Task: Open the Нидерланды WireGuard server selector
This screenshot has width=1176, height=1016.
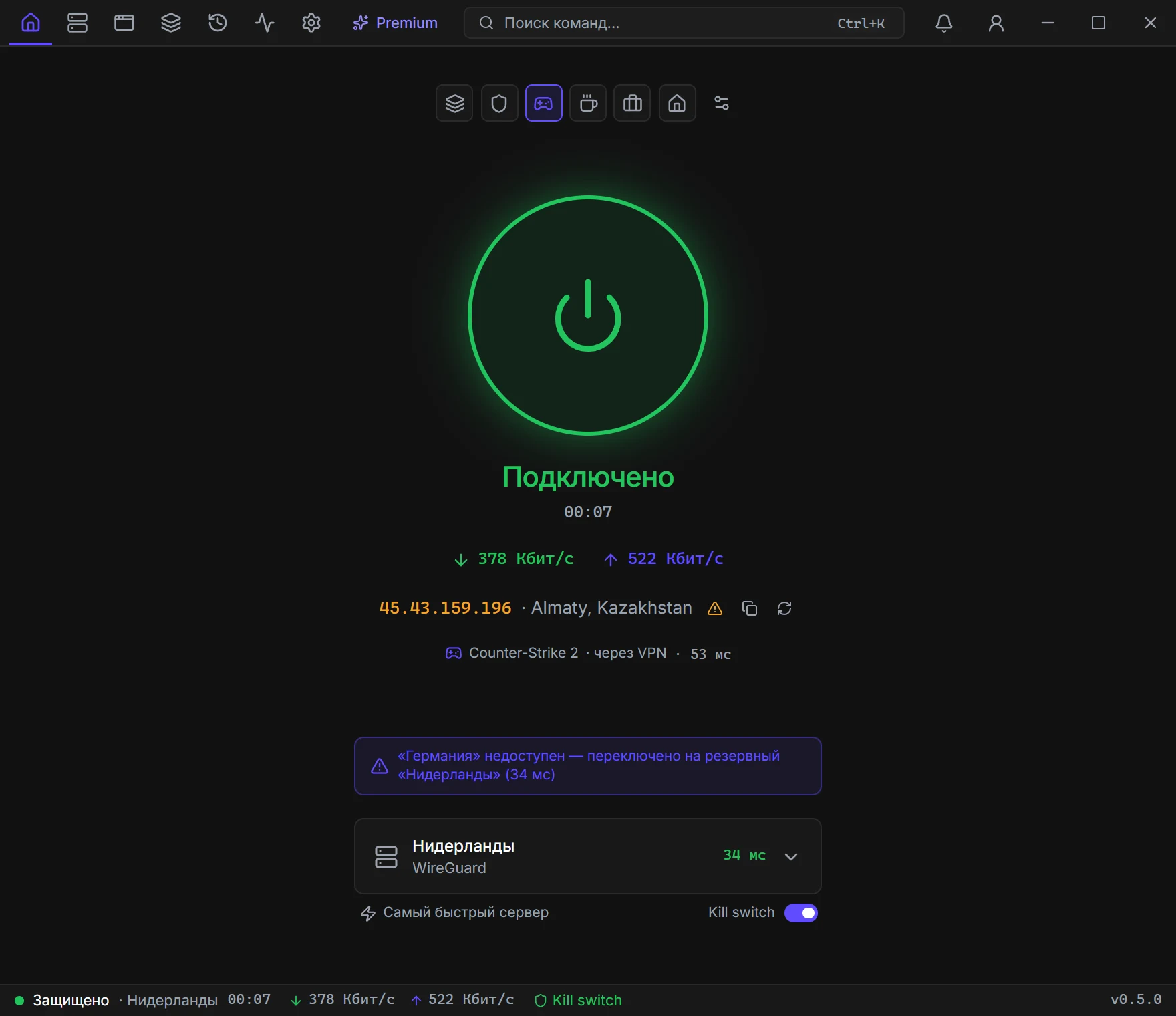Action: (588, 856)
